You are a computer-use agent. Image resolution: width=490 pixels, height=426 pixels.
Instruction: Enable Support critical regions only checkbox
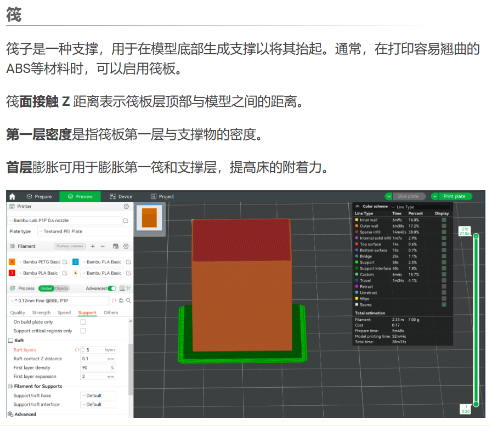coord(83,331)
